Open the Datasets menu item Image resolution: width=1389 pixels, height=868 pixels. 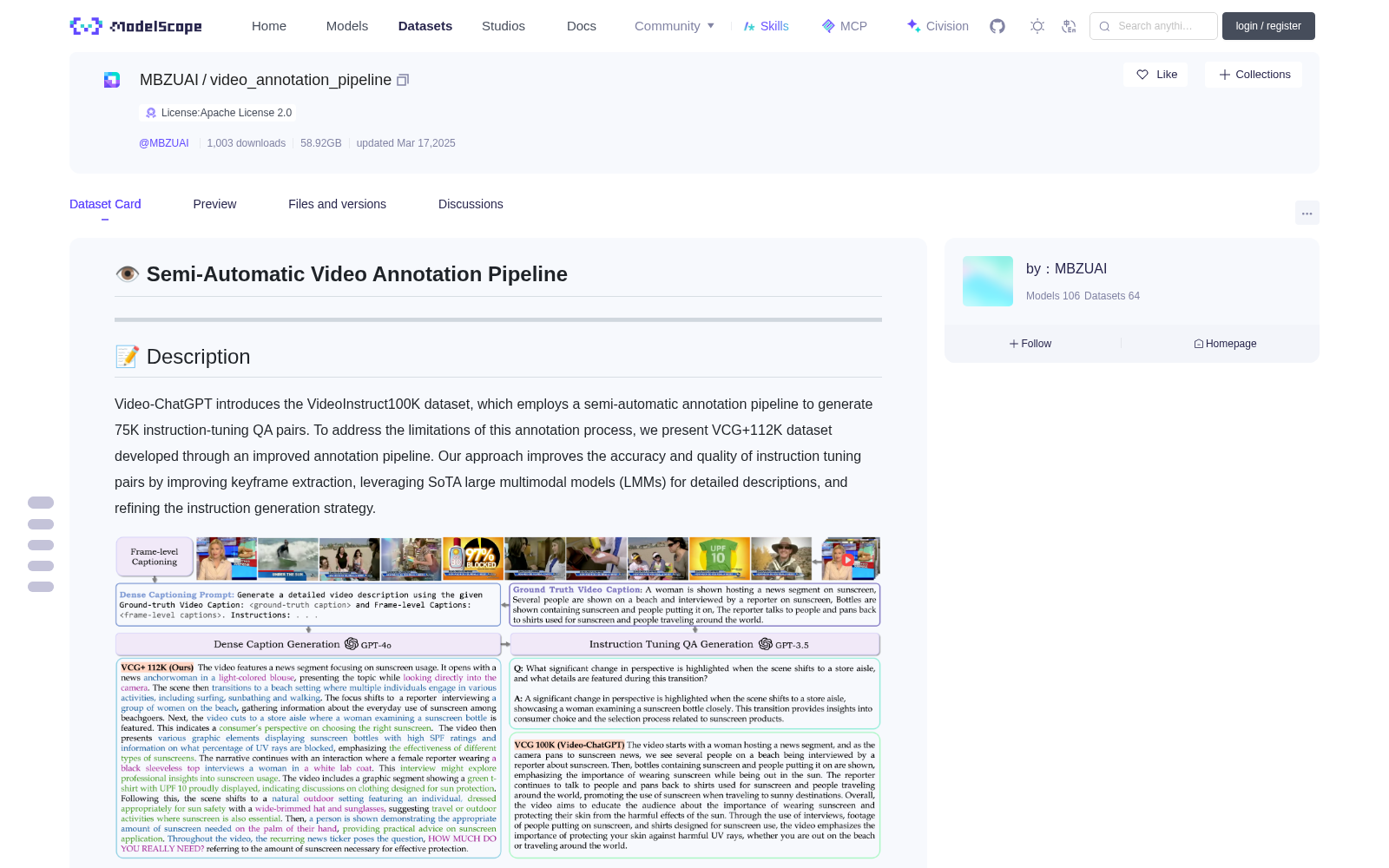point(425,26)
